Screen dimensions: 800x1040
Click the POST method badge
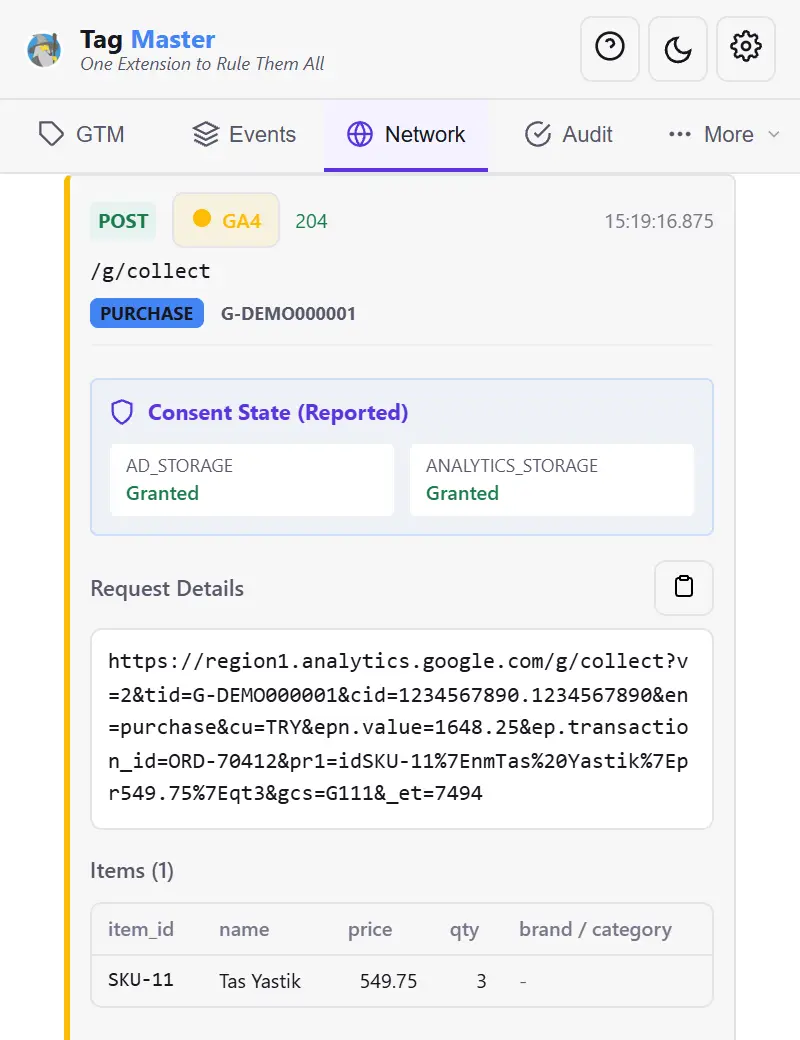[123, 221]
